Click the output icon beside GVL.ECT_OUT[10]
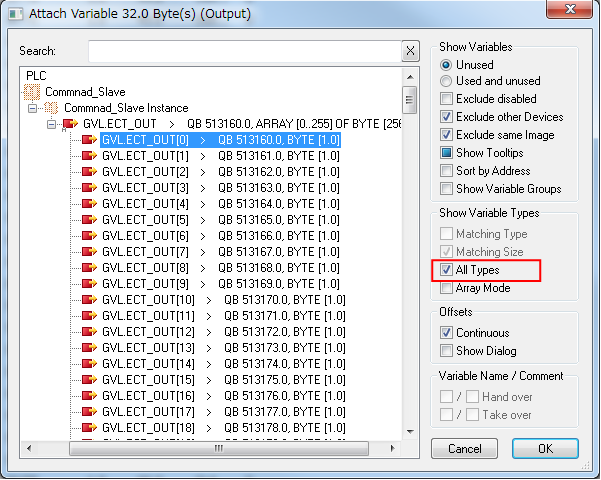Viewport: 601px width, 480px height. 90,300
